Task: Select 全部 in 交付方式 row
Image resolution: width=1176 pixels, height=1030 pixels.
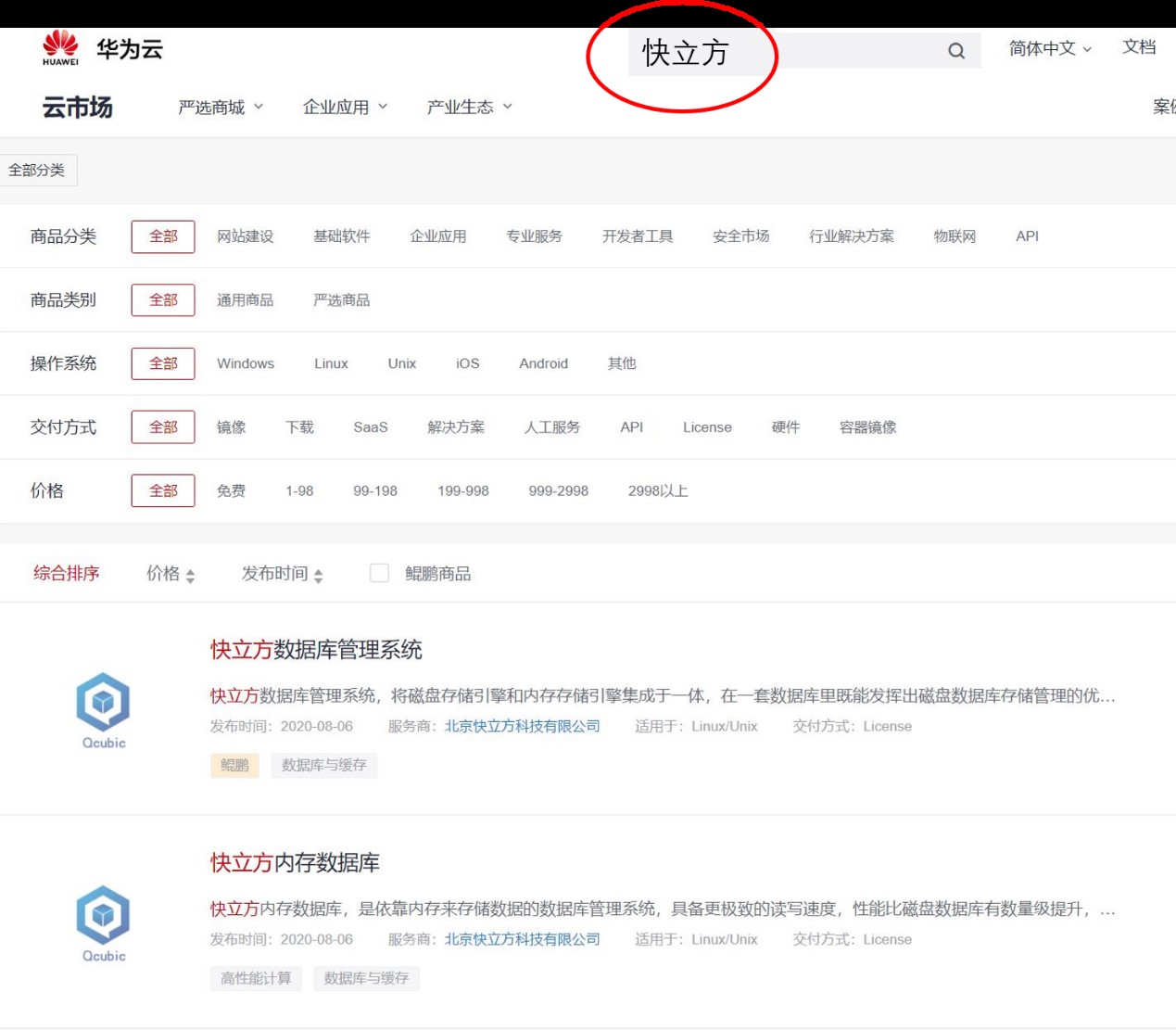Action: (163, 427)
